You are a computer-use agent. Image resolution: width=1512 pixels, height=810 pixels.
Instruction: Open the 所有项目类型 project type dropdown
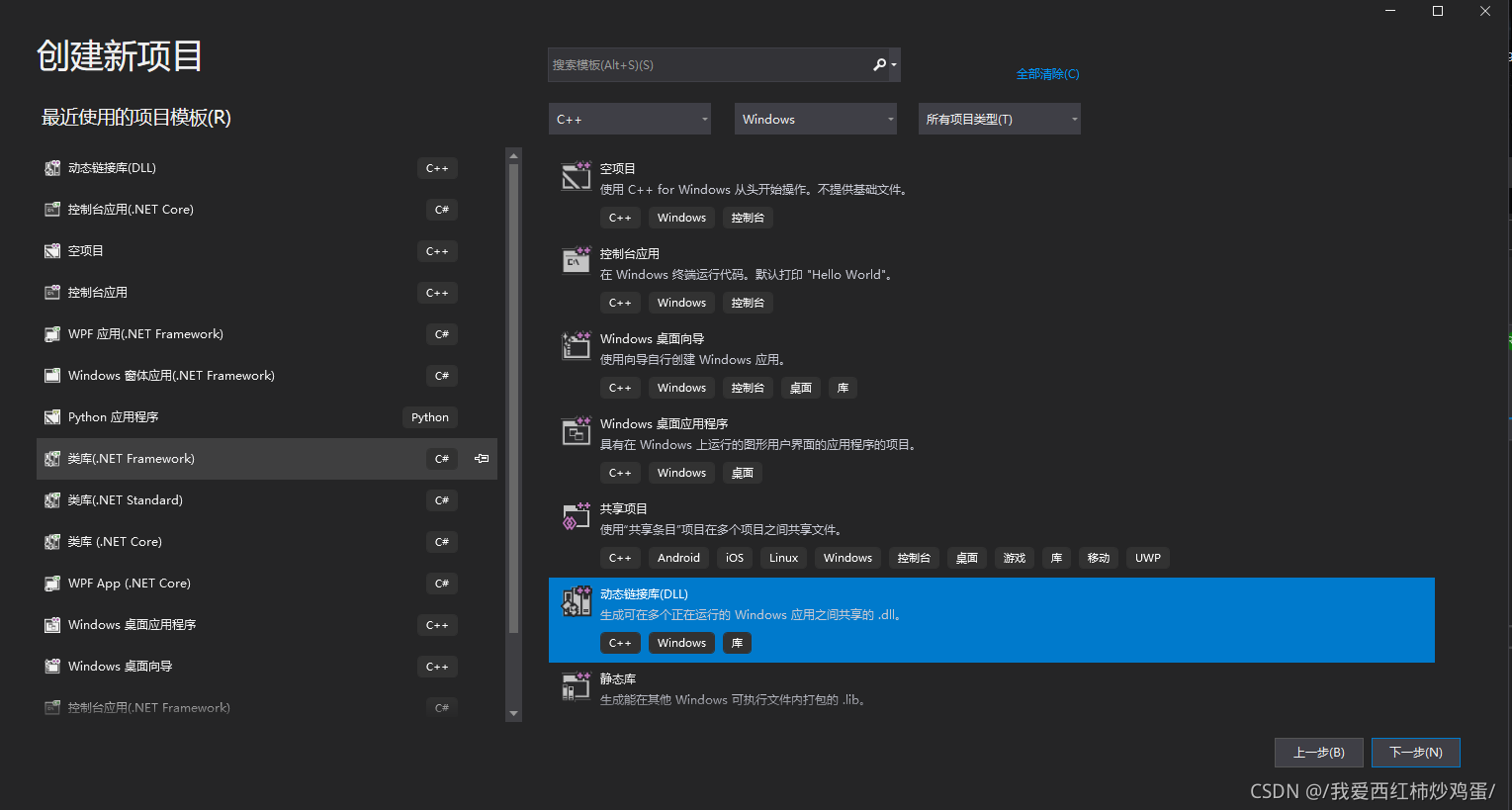pyautogui.click(x=1000, y=119)
